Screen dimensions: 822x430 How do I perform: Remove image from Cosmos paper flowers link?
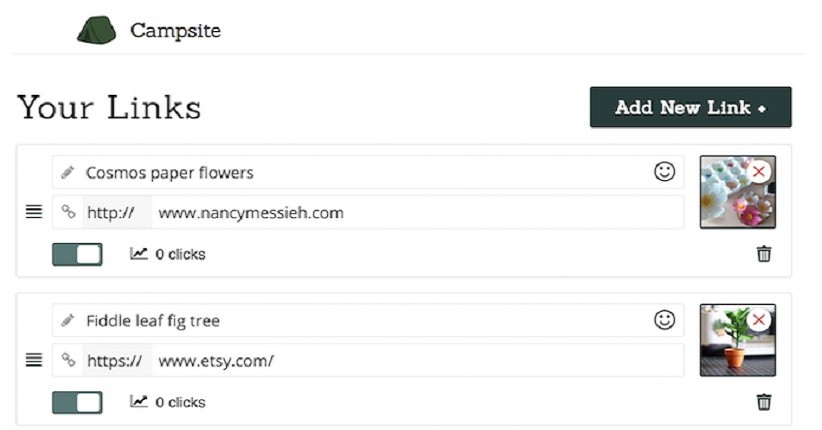[759, 172]
